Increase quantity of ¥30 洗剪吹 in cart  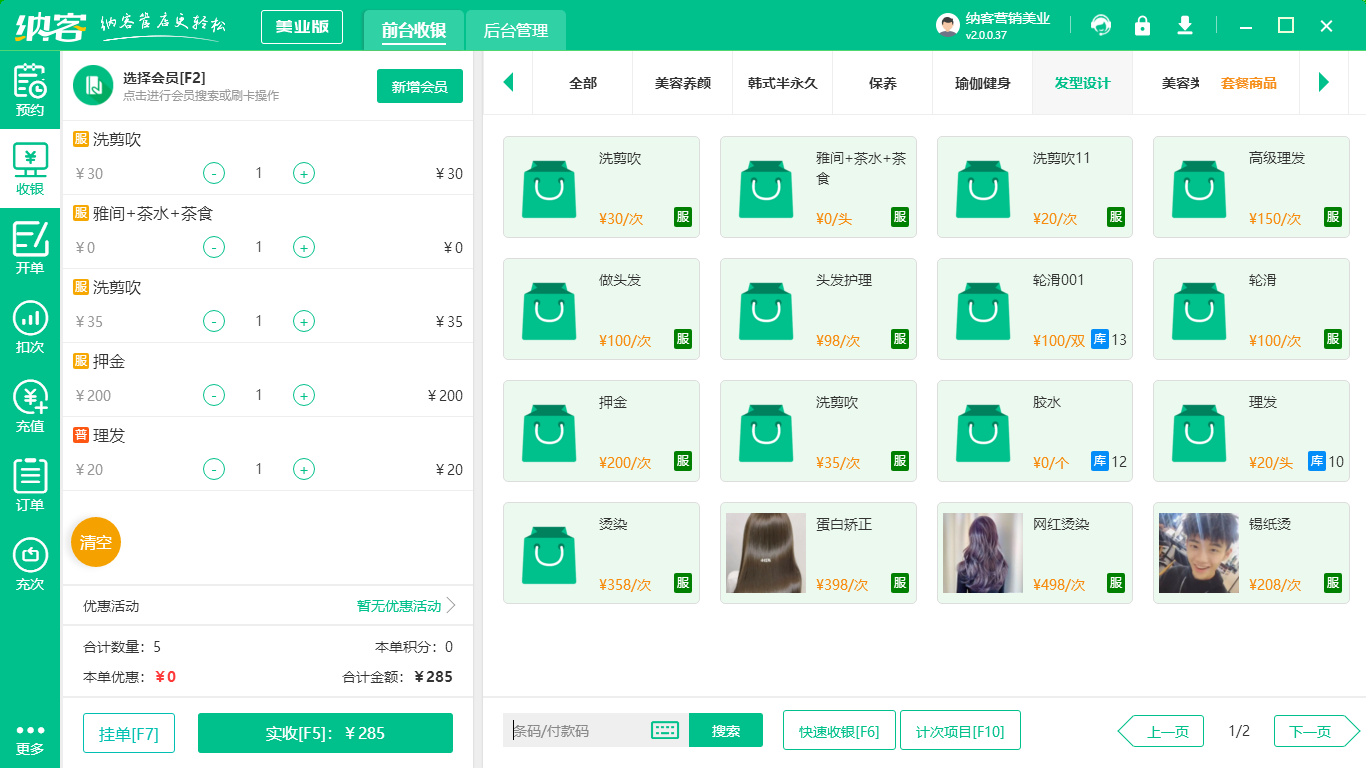coord(304,173)
